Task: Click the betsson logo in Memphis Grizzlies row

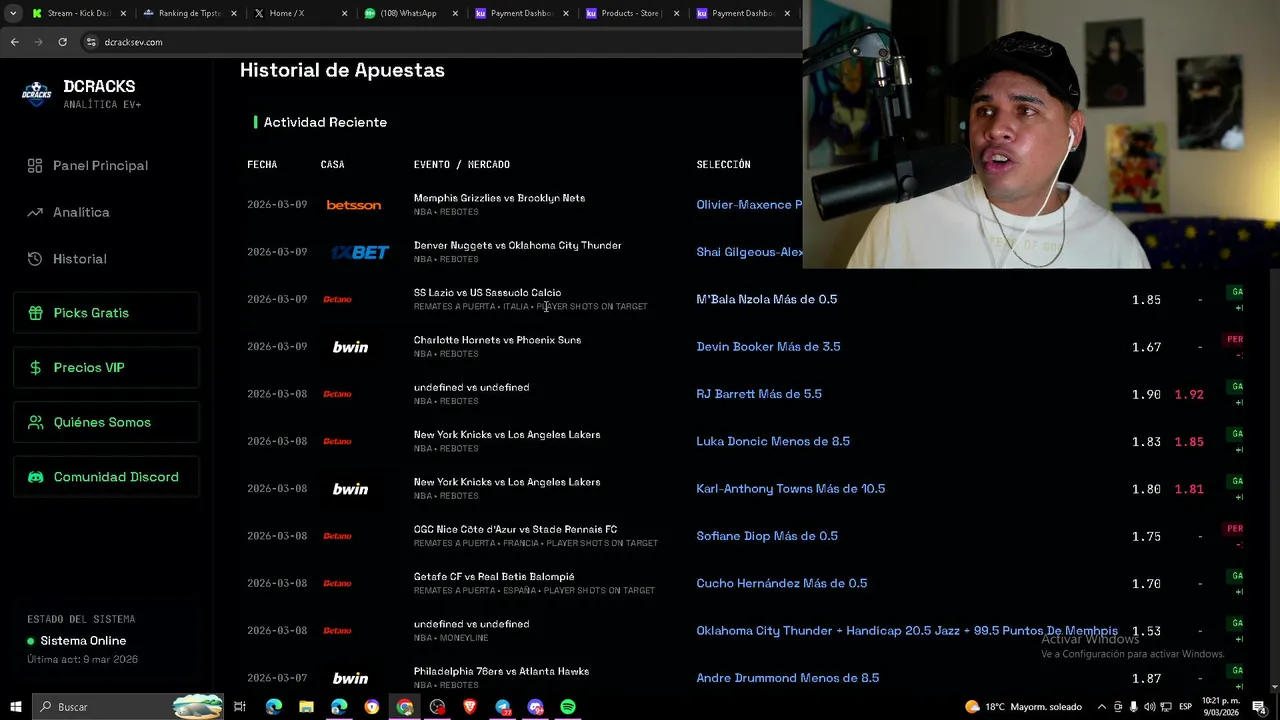Action: point(353,205)
